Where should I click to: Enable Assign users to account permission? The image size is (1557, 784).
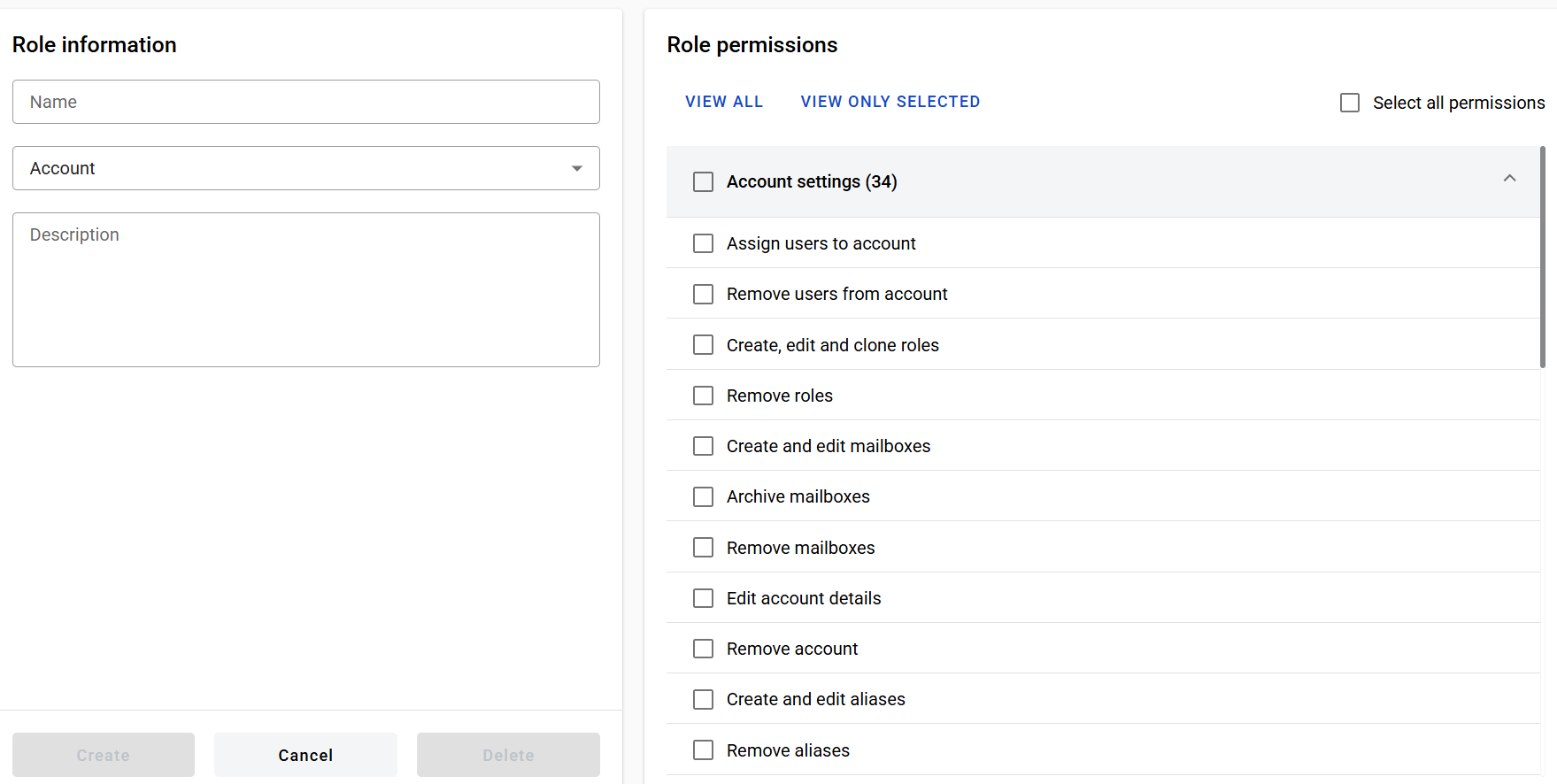(x=703, y=243)
